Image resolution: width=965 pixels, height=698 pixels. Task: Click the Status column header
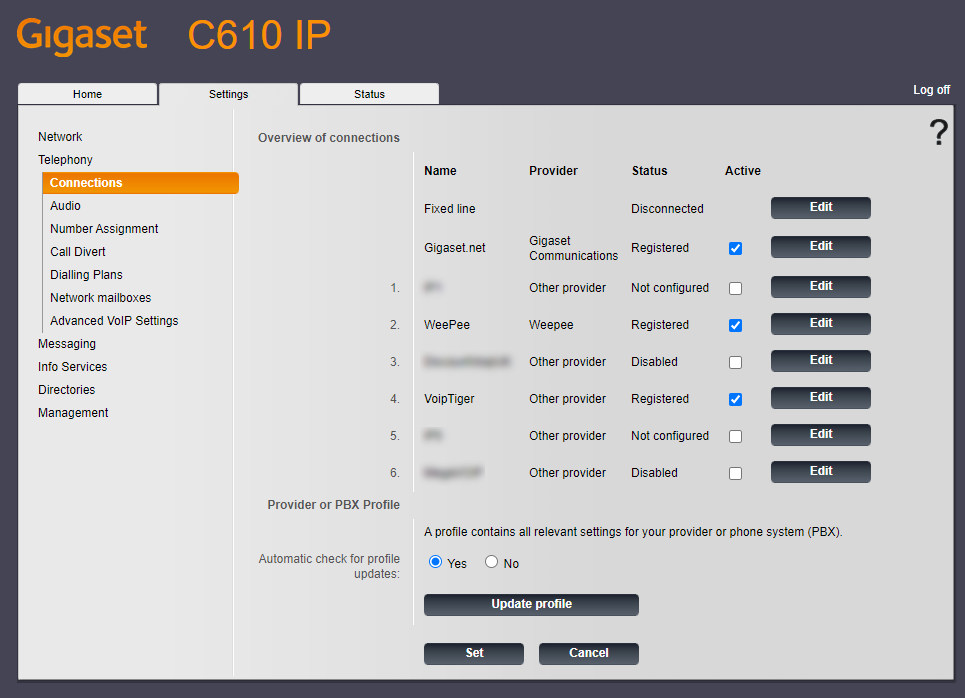coord(649,170)
